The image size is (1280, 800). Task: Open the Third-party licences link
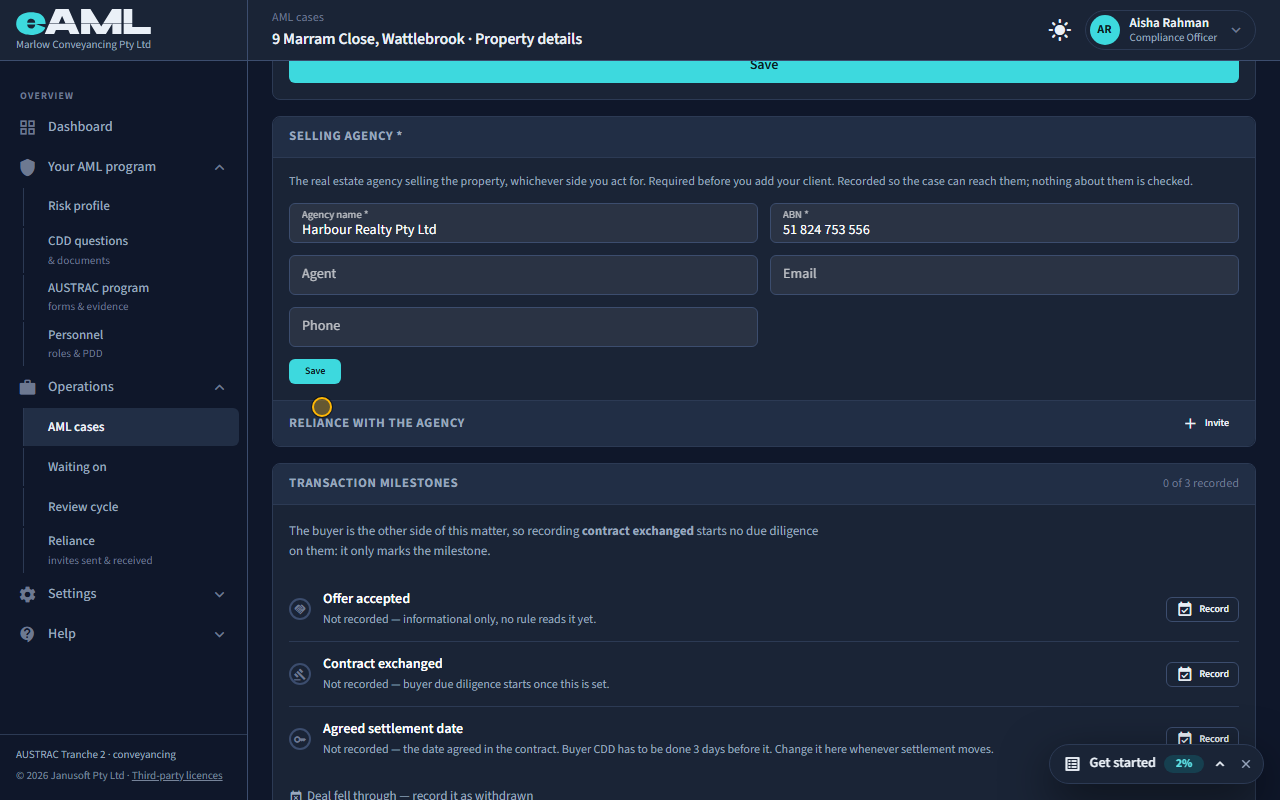(x=177, y=776)
